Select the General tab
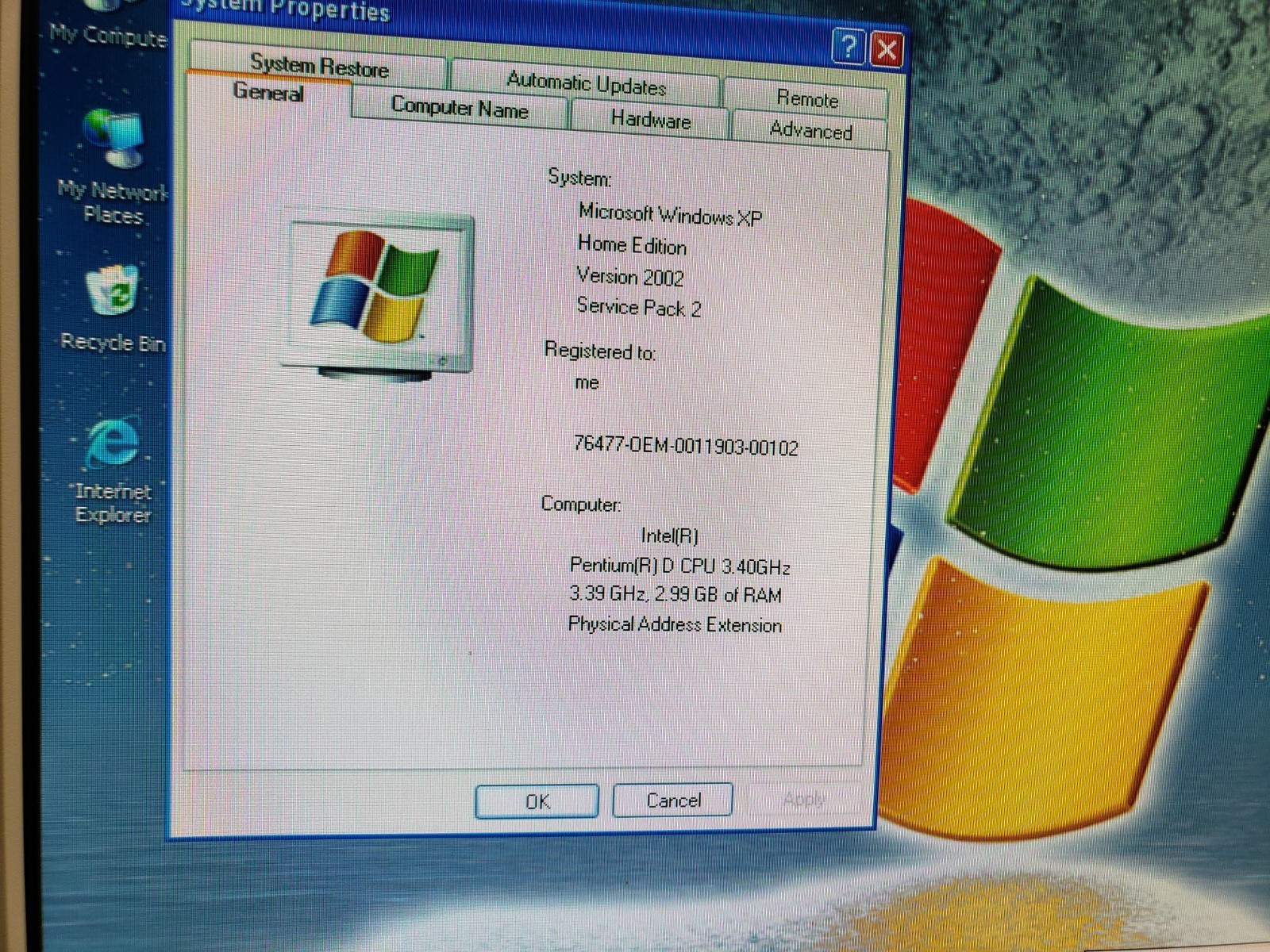1270x952 pixels. pos(268,93)
